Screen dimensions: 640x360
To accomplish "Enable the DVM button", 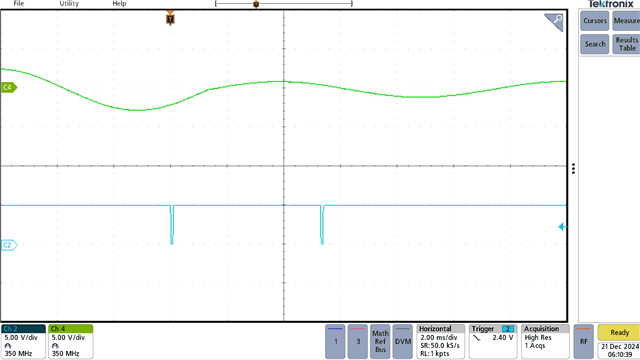I will 403,342.
